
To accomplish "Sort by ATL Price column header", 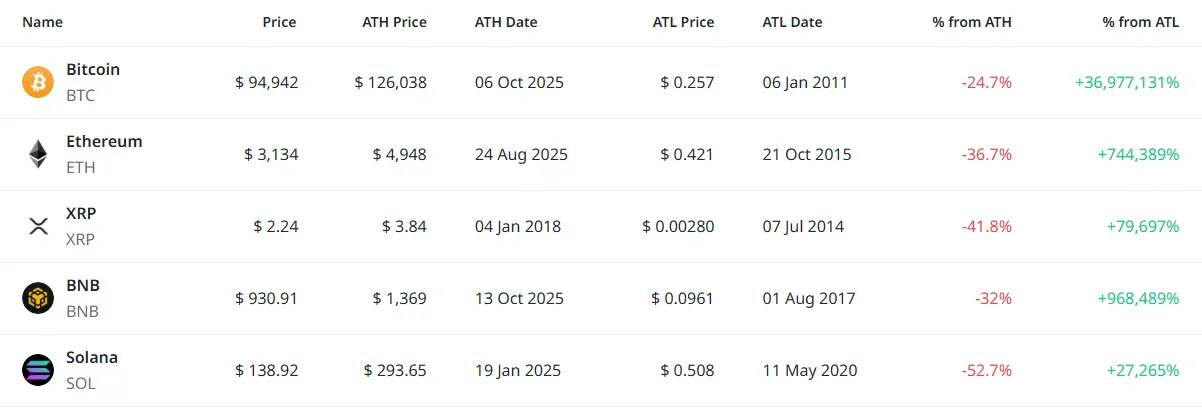I will (683, 22).
